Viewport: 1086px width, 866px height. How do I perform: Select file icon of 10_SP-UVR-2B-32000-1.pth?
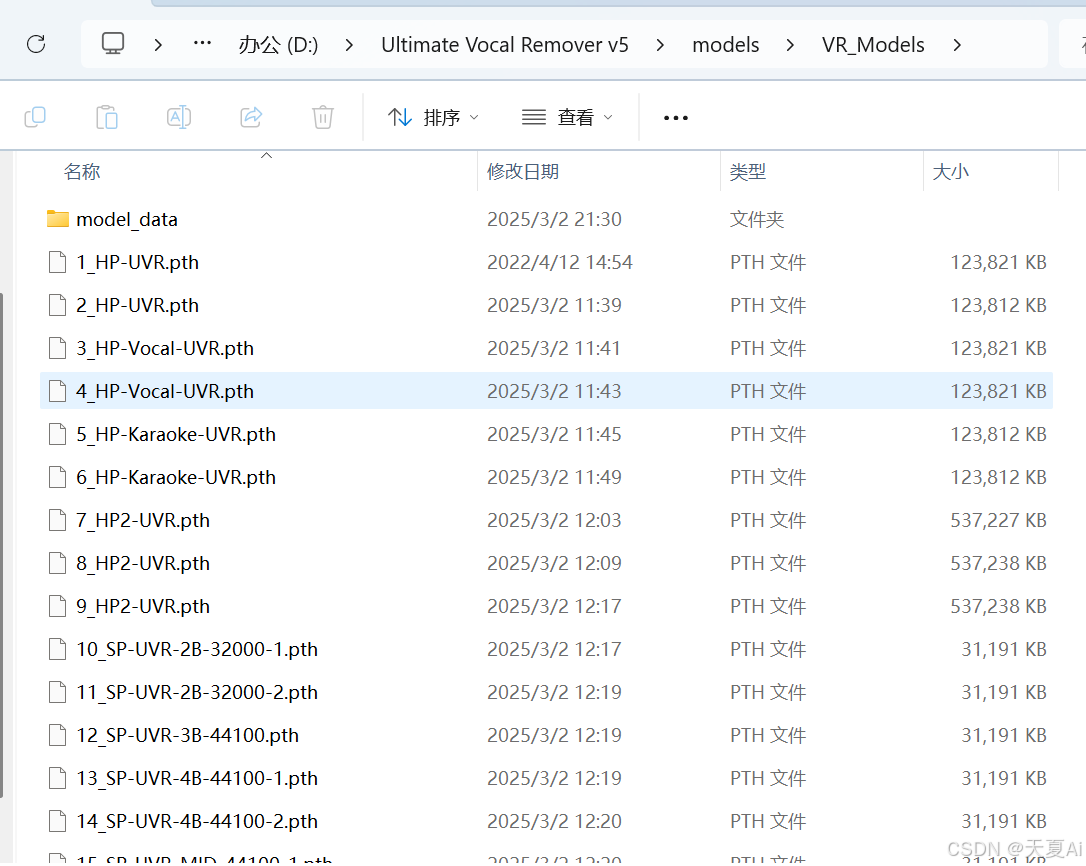point(57,649)
